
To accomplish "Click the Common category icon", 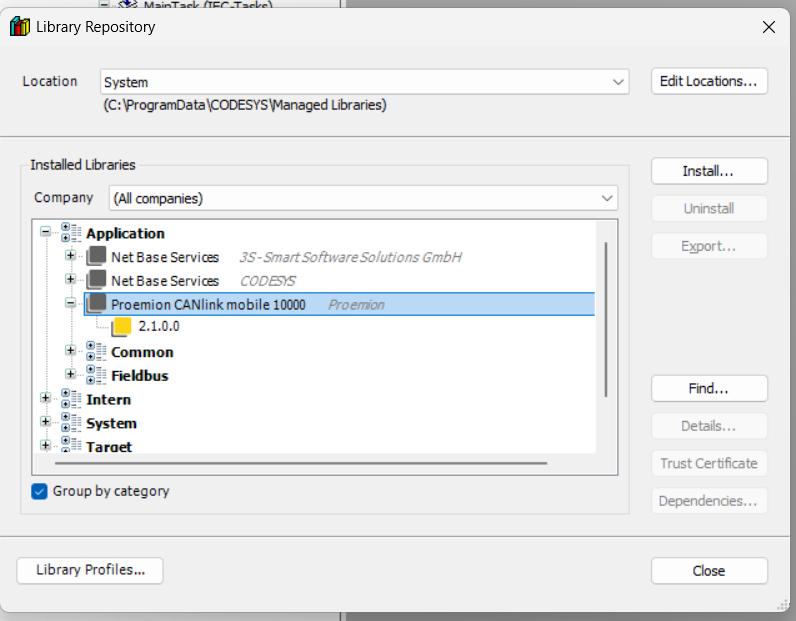I will tap(96, 352).
